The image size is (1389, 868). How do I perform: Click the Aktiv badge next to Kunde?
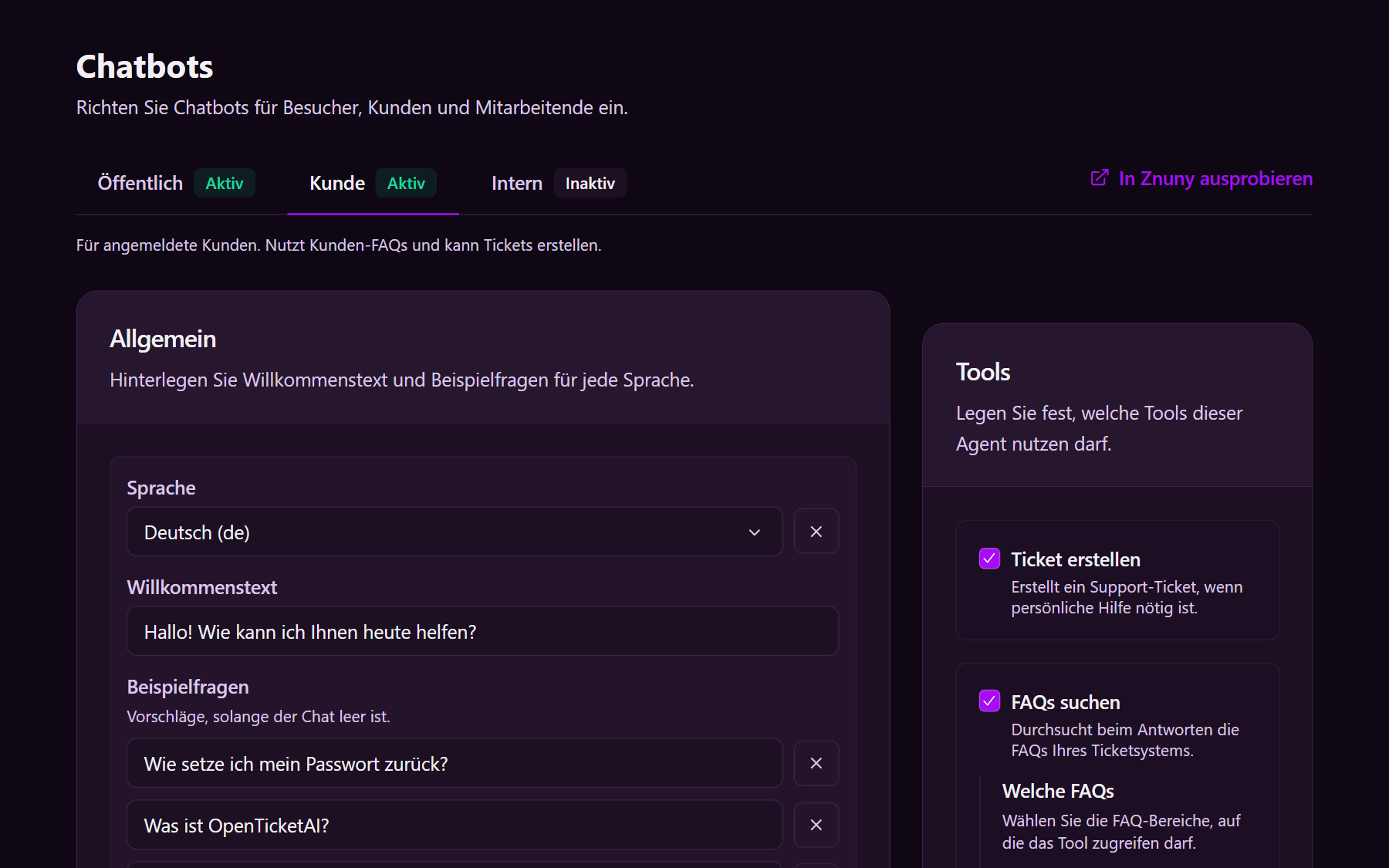click(406, 183)
